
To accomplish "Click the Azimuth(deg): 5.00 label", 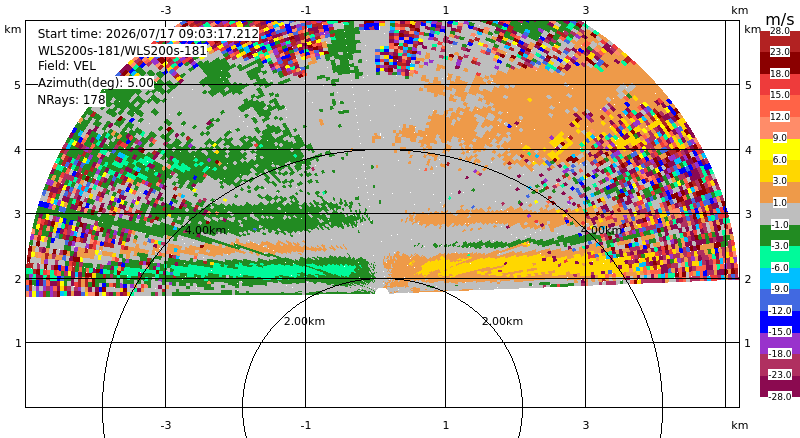I will click(96, 83).
